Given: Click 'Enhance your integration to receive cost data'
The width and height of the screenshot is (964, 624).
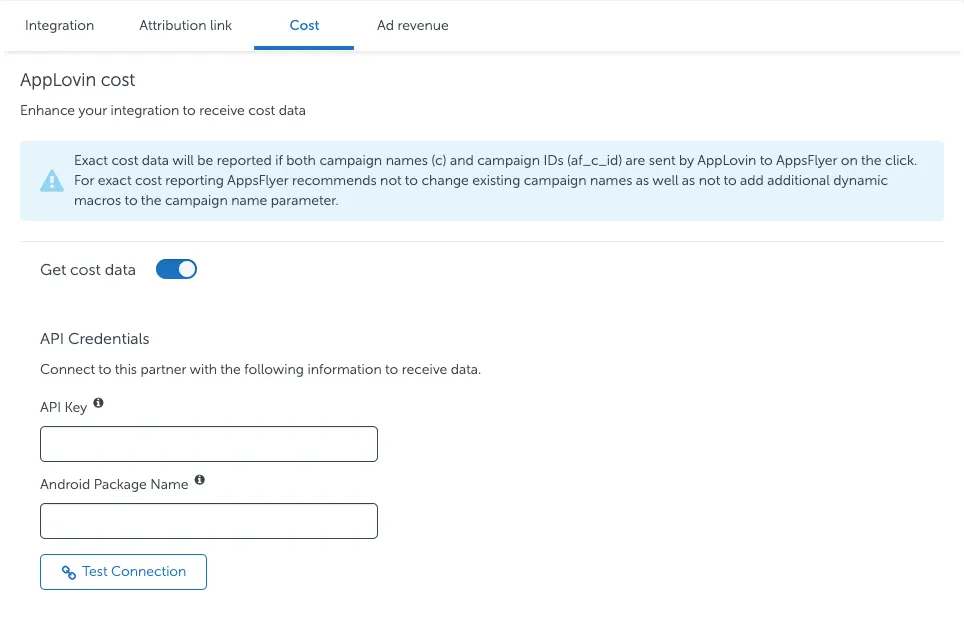Looking at the screenshot, I should (163, 111).
